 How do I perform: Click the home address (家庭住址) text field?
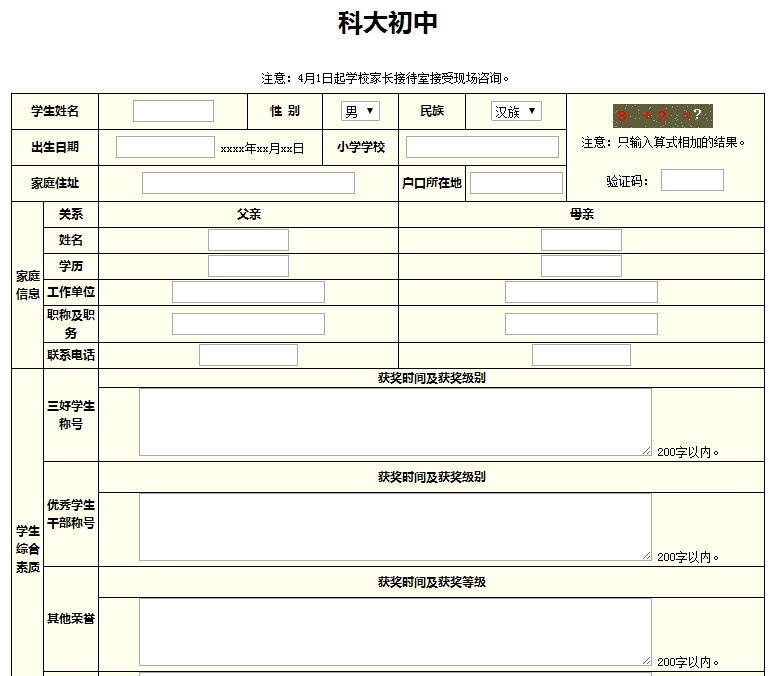point(248,183)
